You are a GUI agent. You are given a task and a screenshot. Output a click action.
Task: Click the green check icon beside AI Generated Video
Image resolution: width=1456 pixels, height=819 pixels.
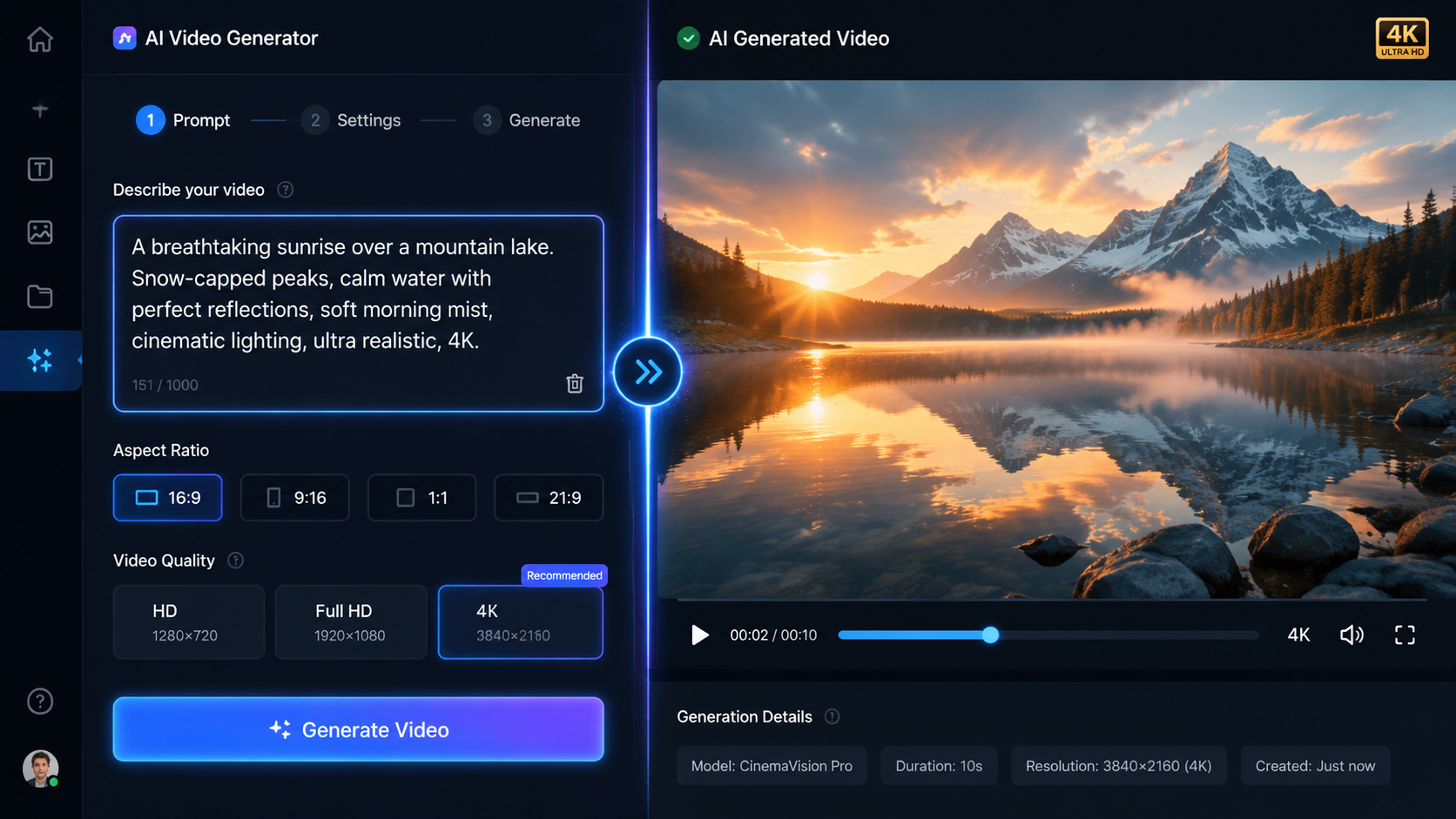689,38
